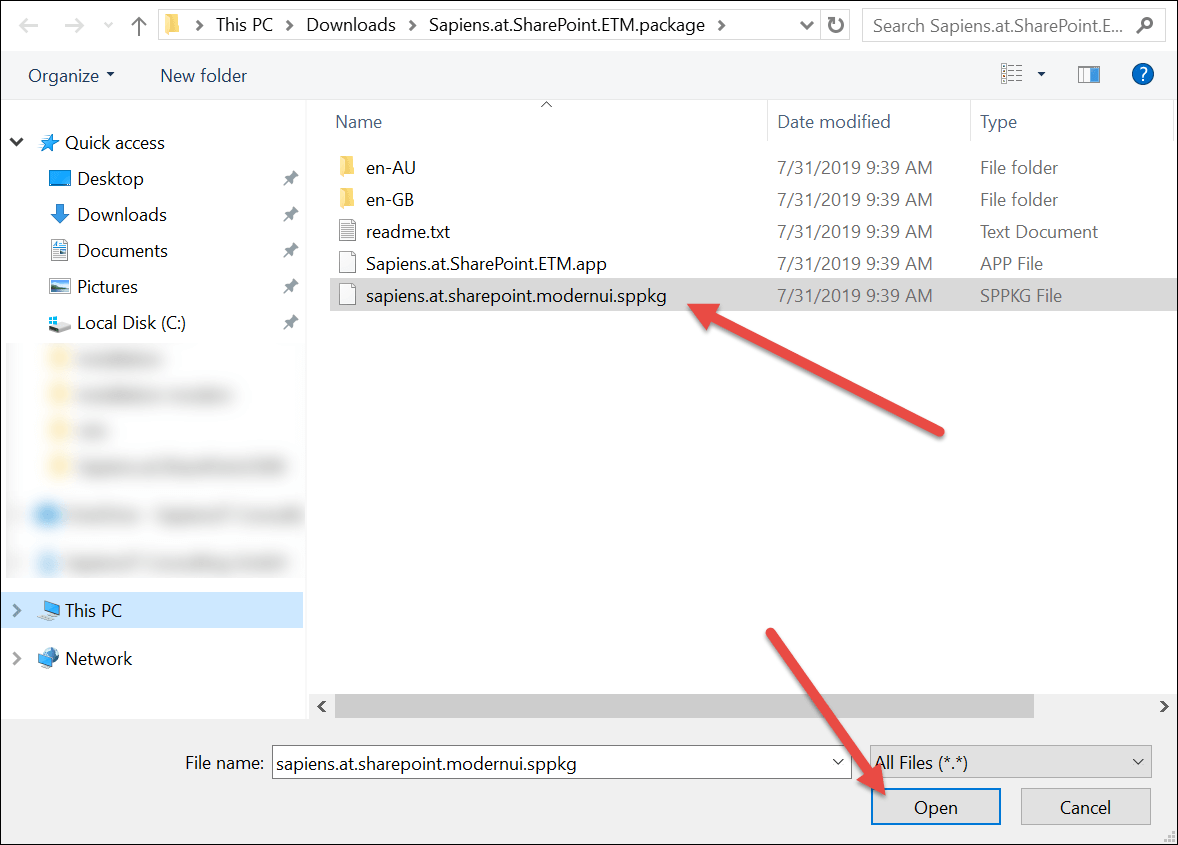Click the File name input field
The image size is (1178, 845).
click(550, 763)
